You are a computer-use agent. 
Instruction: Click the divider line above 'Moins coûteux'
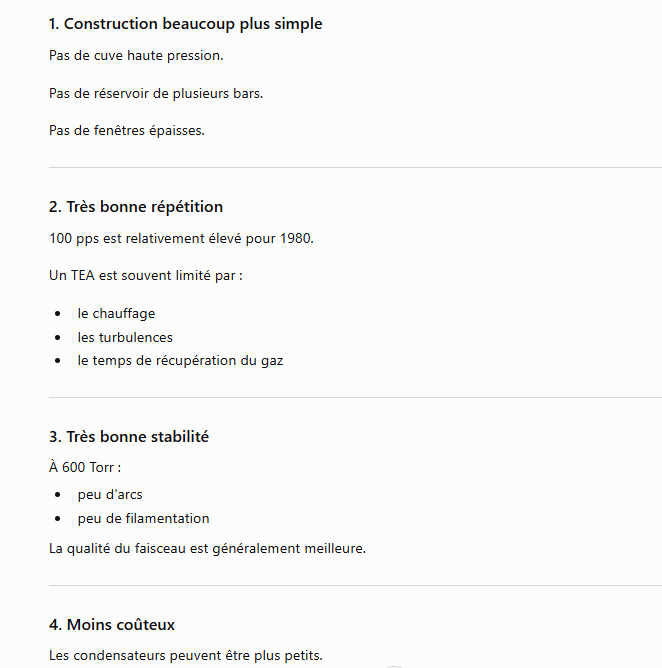click(355, 586)
